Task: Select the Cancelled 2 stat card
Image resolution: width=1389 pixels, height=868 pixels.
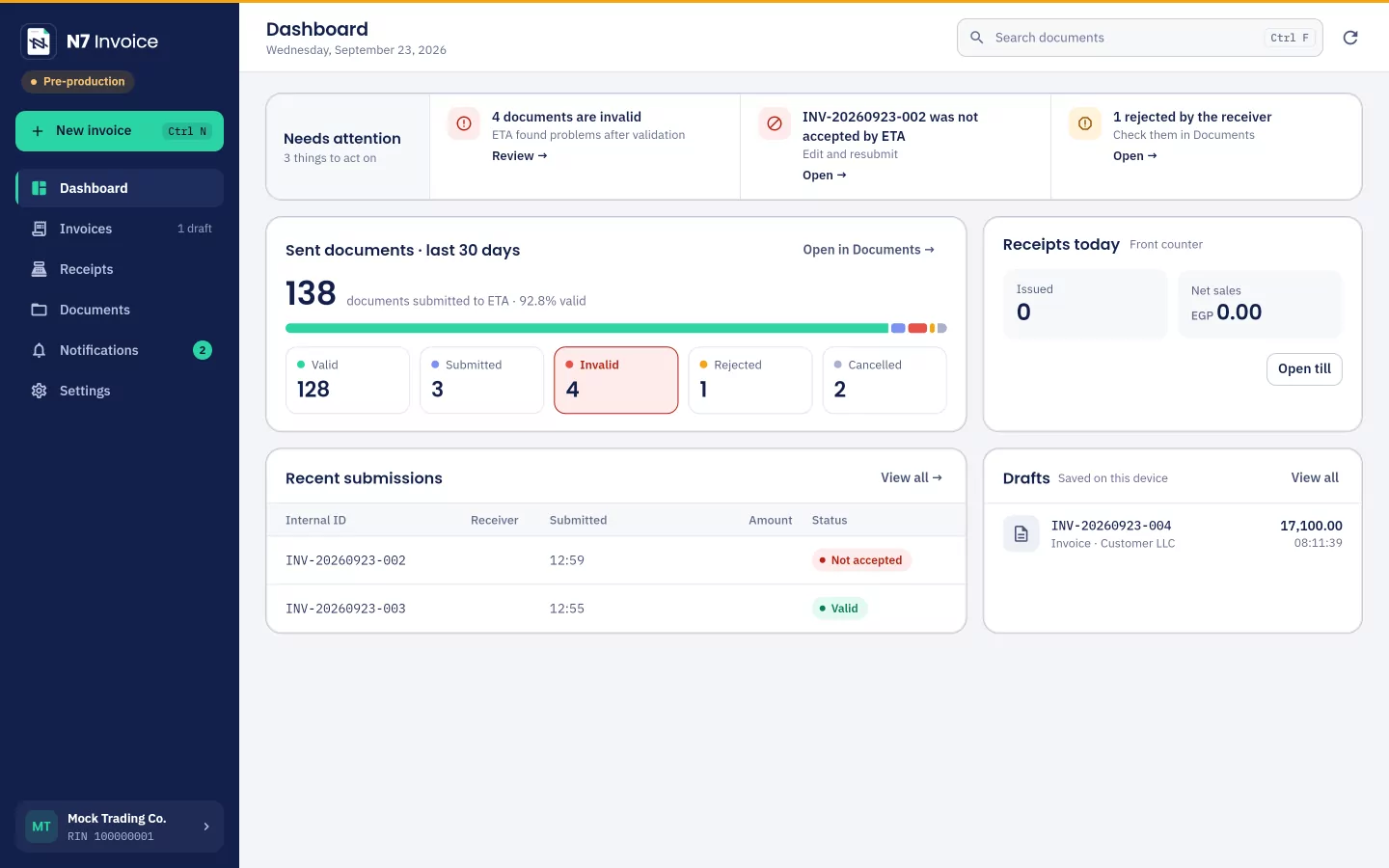Action: coord(885,380)
